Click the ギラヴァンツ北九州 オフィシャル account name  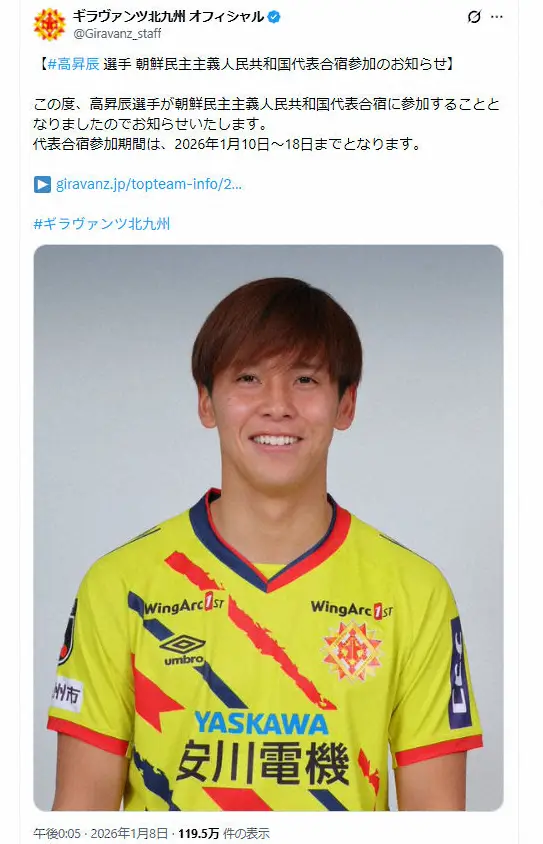click(x=168, y=17)
